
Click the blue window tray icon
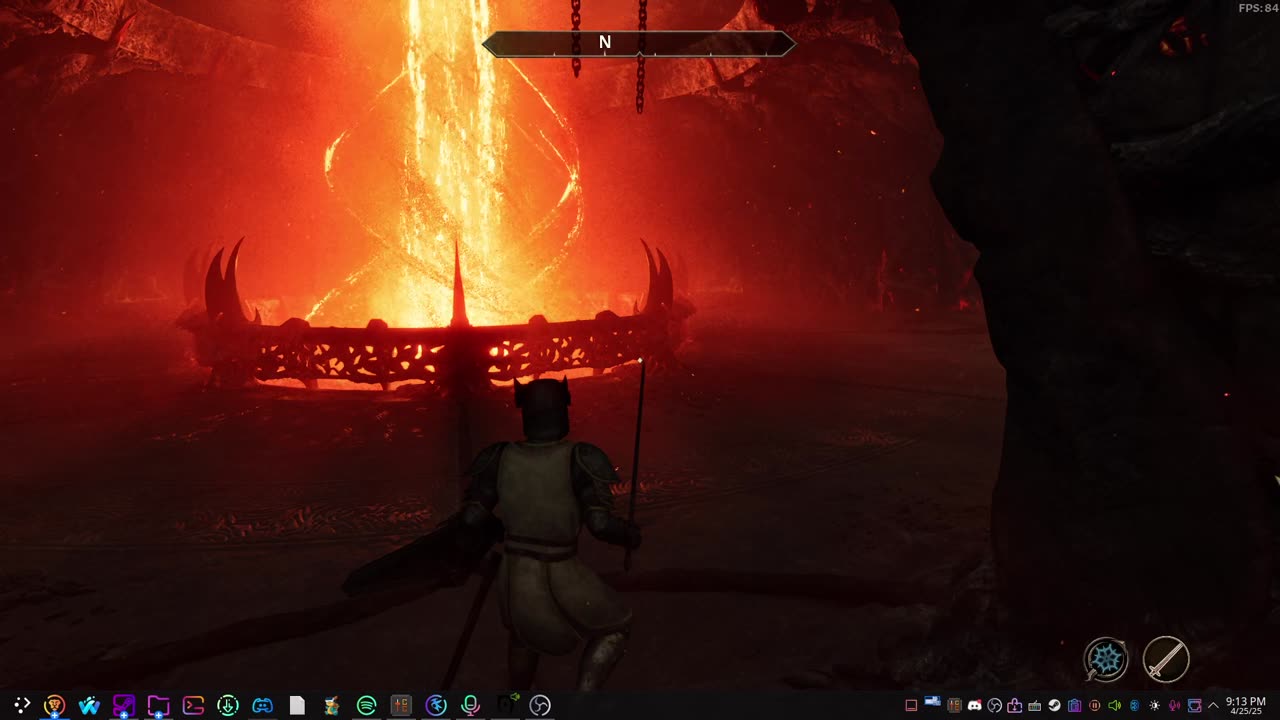(933, 702)
